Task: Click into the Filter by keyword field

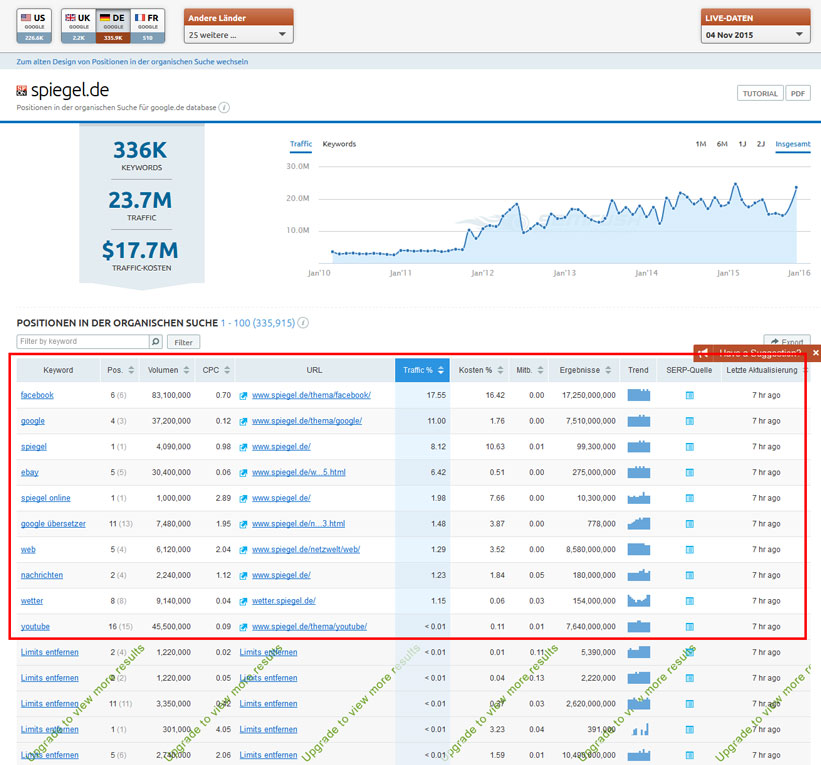Action: (x=83, y=341)
